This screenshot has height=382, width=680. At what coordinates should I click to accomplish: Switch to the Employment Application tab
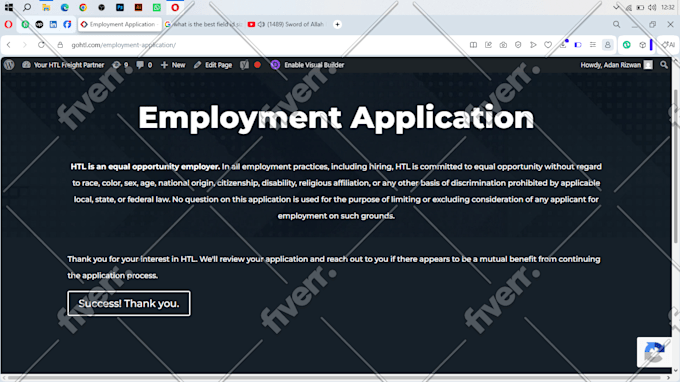120,24
